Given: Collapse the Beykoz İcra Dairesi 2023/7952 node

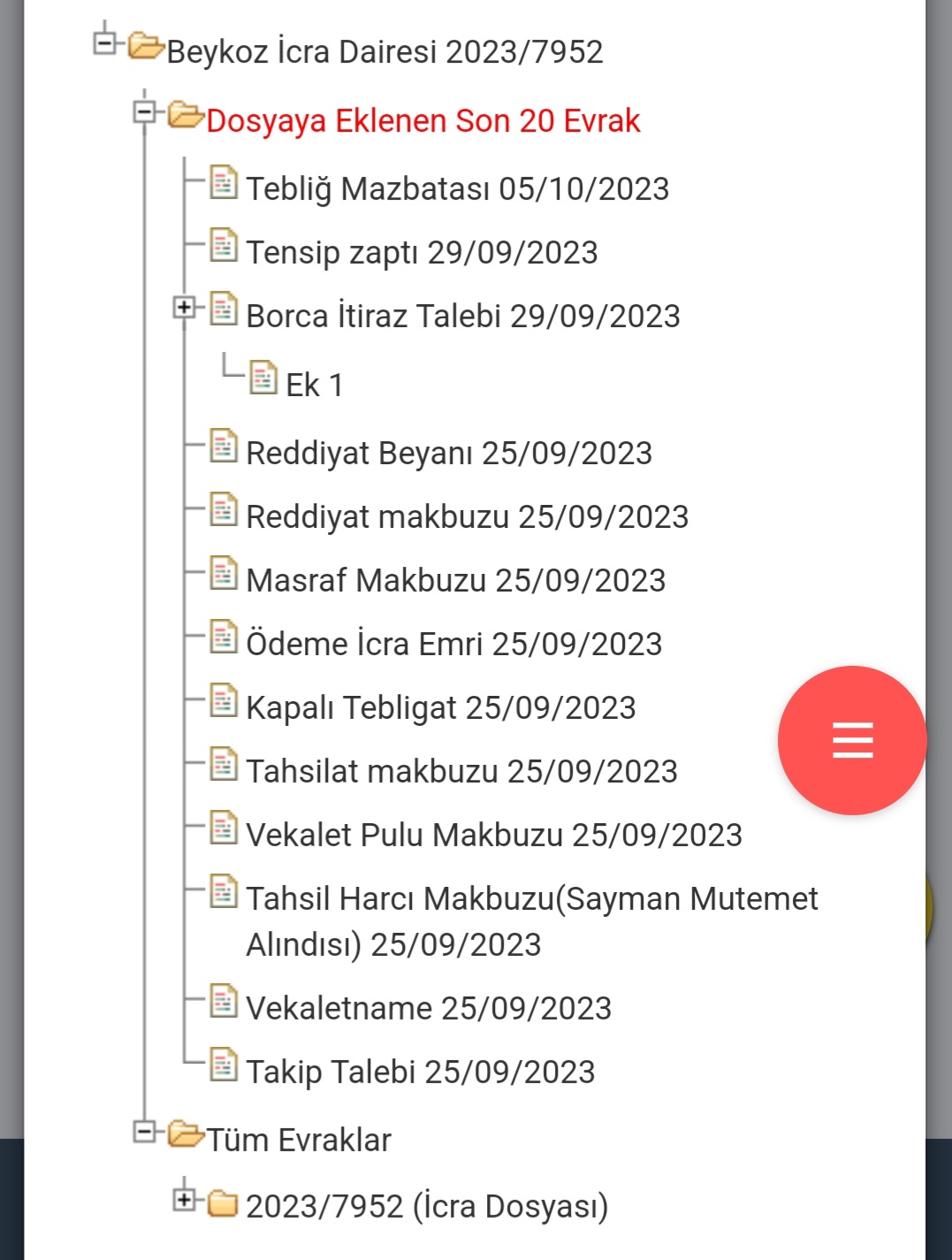Looking at the screenshot, I should point(105,42).
